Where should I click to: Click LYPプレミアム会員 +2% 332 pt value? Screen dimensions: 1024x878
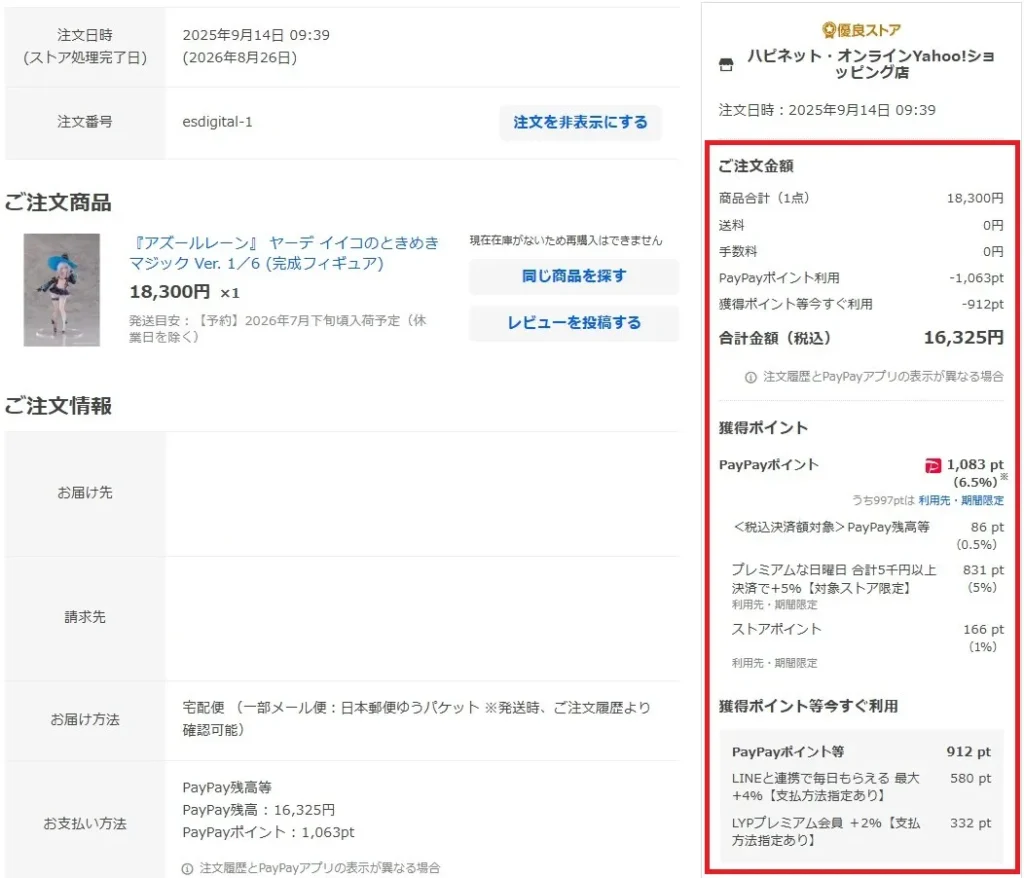[970, 823]
